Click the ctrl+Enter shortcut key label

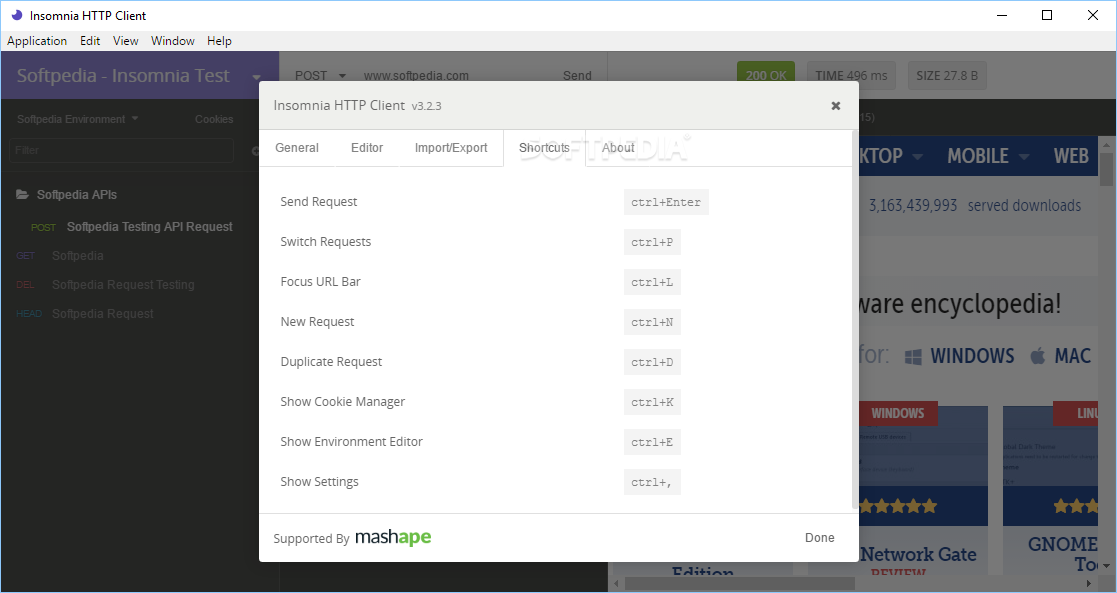(666, 202)
